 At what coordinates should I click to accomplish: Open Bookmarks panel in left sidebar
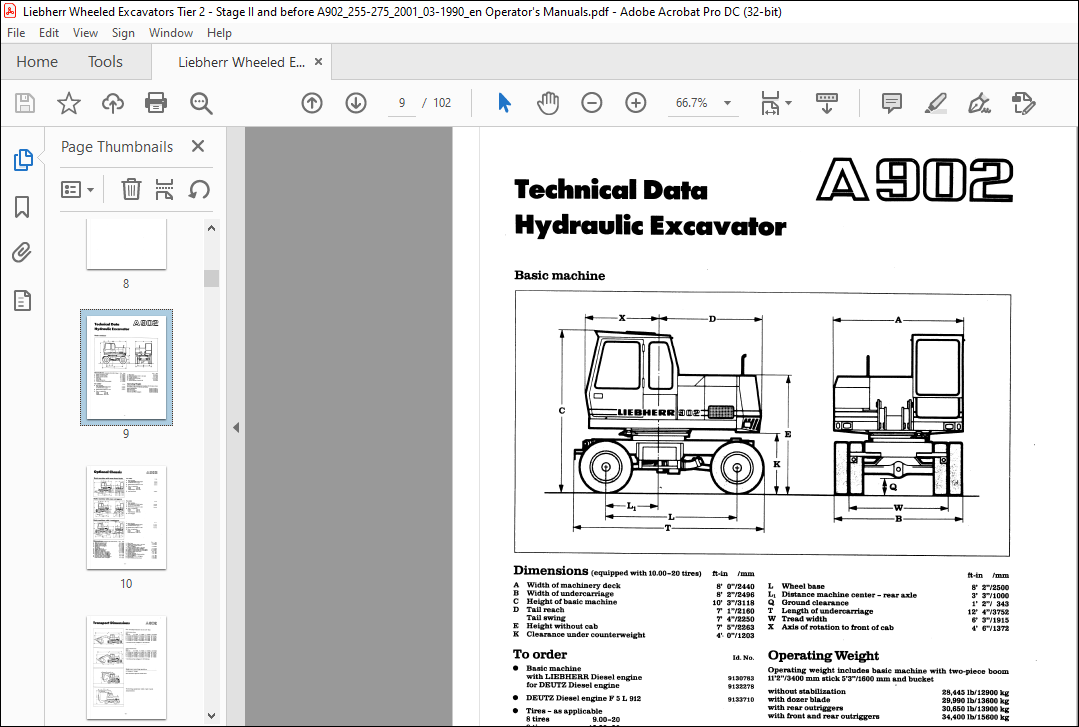(22, 207)
